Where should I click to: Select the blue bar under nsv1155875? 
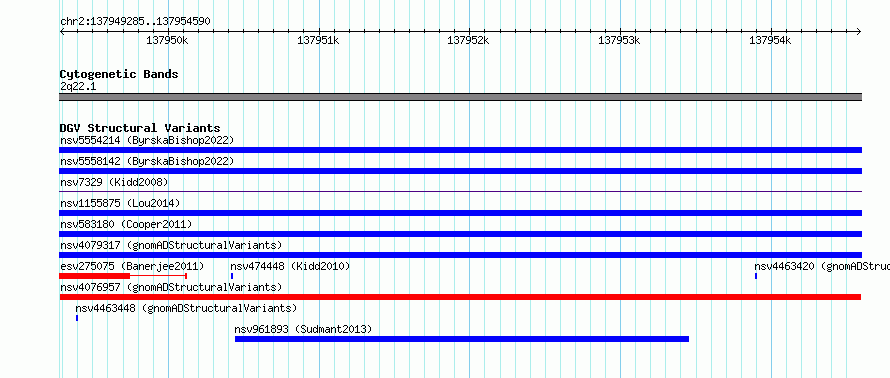460,213
